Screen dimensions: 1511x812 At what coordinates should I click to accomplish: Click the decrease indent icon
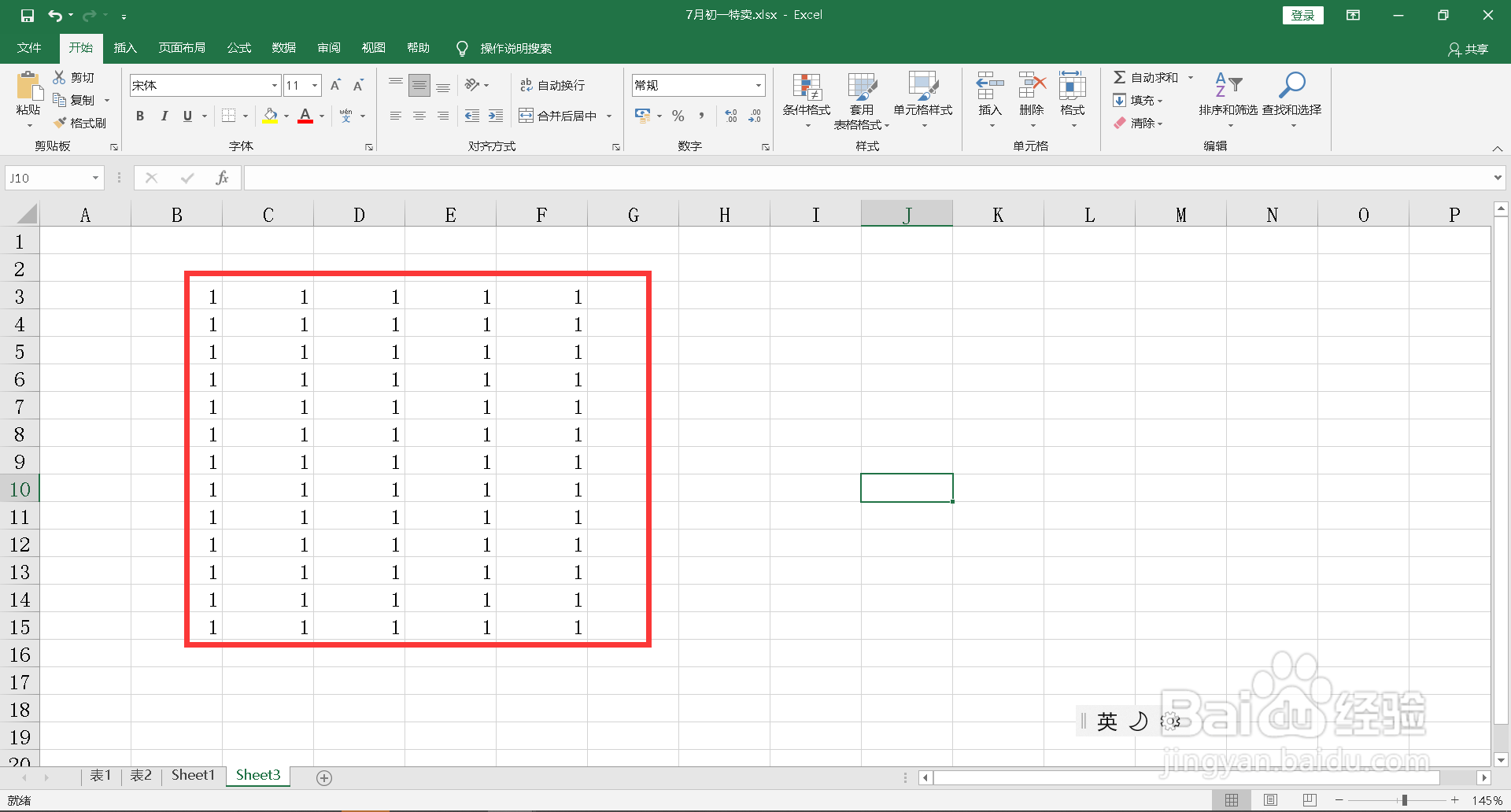[472, 116]
